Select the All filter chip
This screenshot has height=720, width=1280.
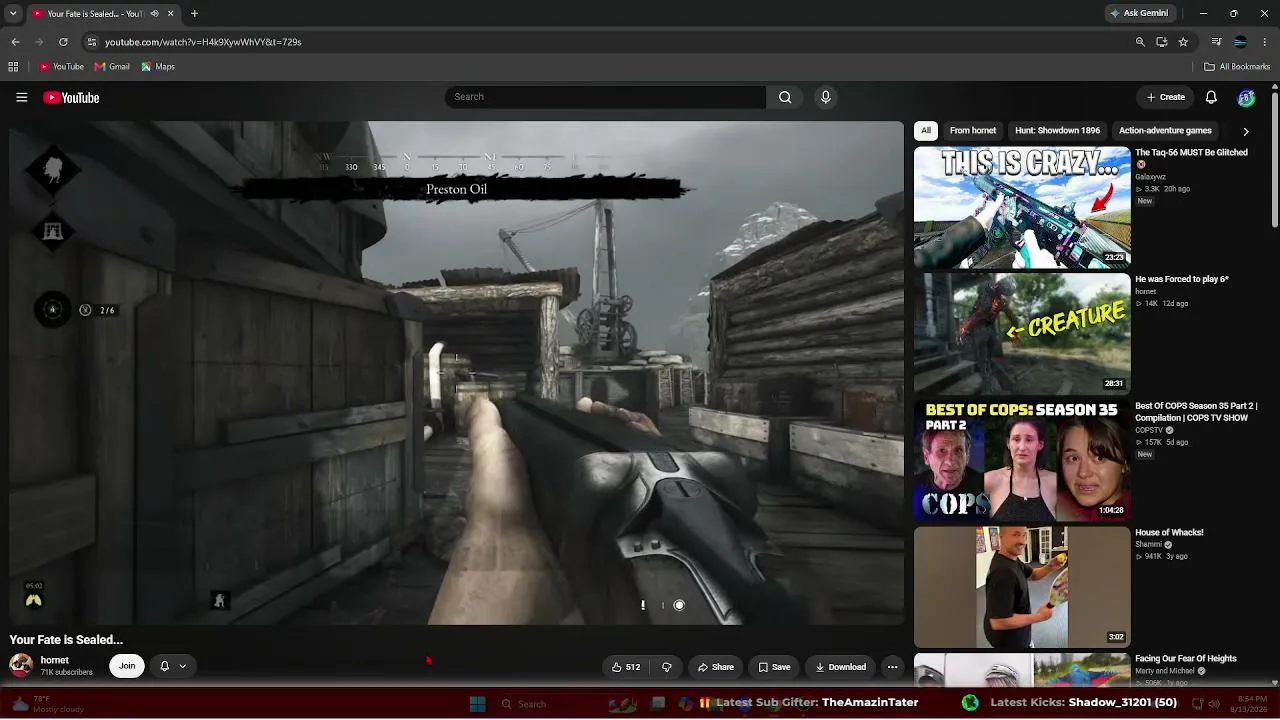click(x=926, y=131)
